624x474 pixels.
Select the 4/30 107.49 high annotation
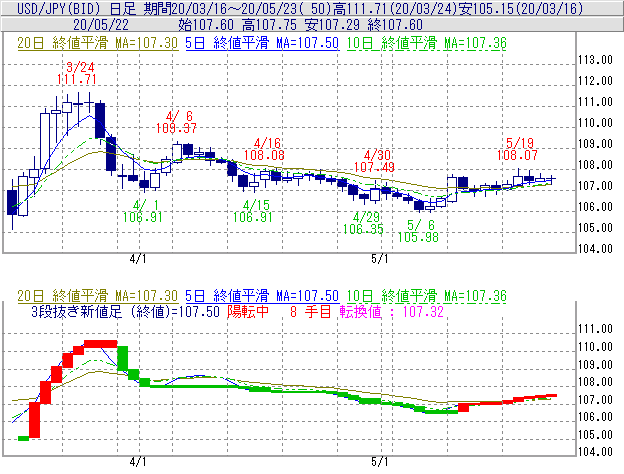(x=374, y=161)
